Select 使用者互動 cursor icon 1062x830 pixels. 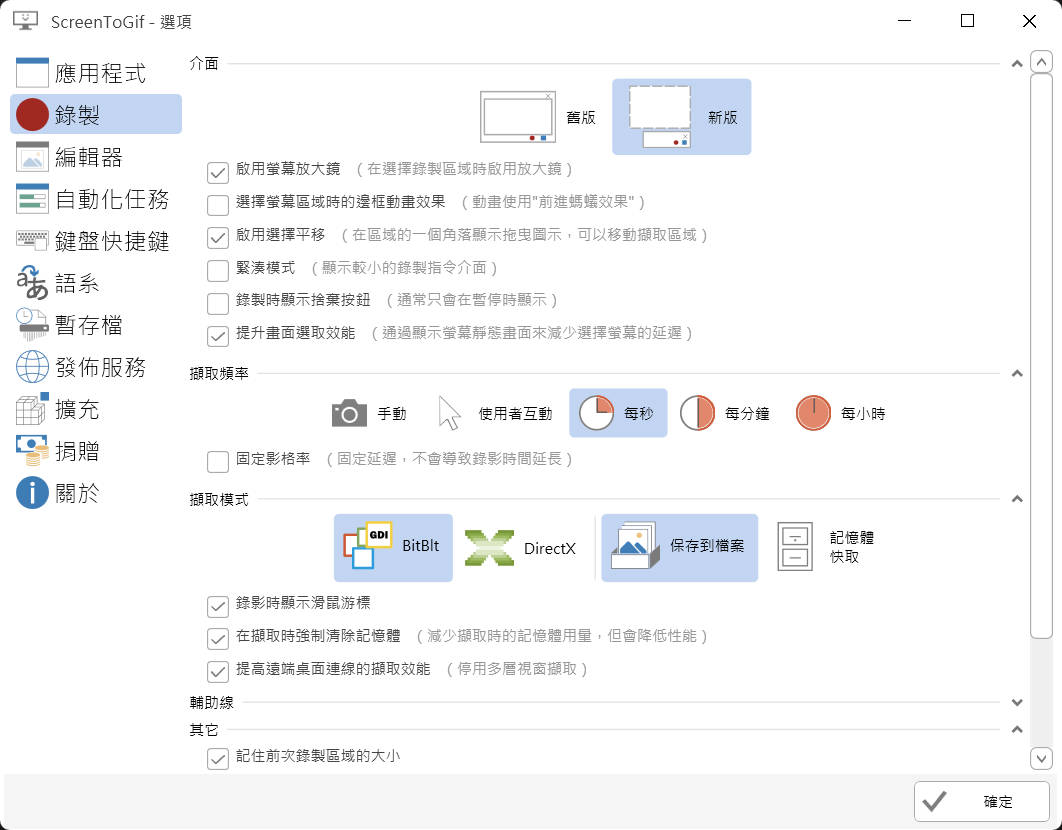449,413
